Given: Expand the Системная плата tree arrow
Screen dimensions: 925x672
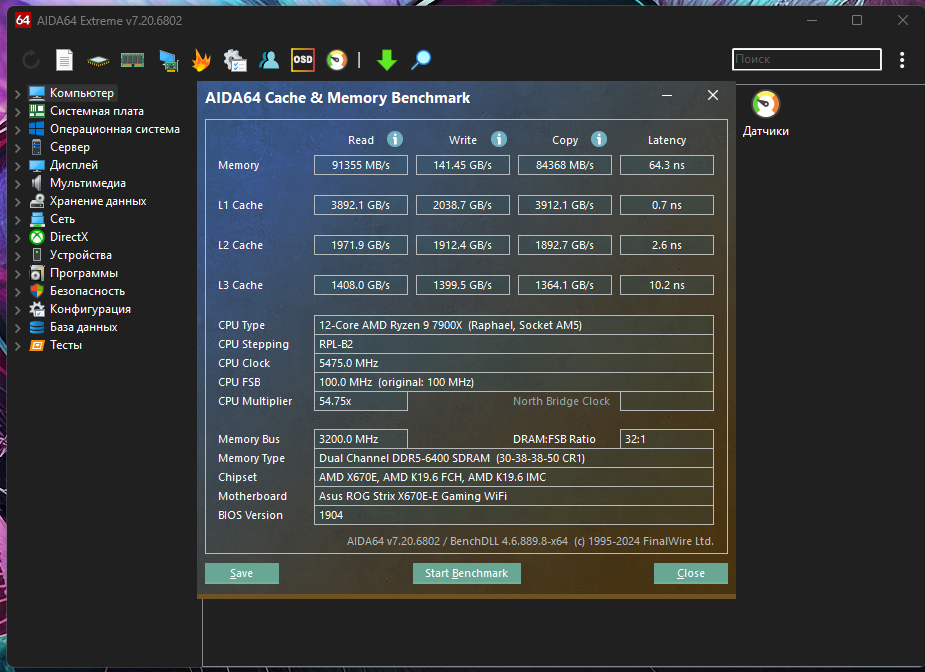Looking at the screenshot, I should [x=17, y=112].
